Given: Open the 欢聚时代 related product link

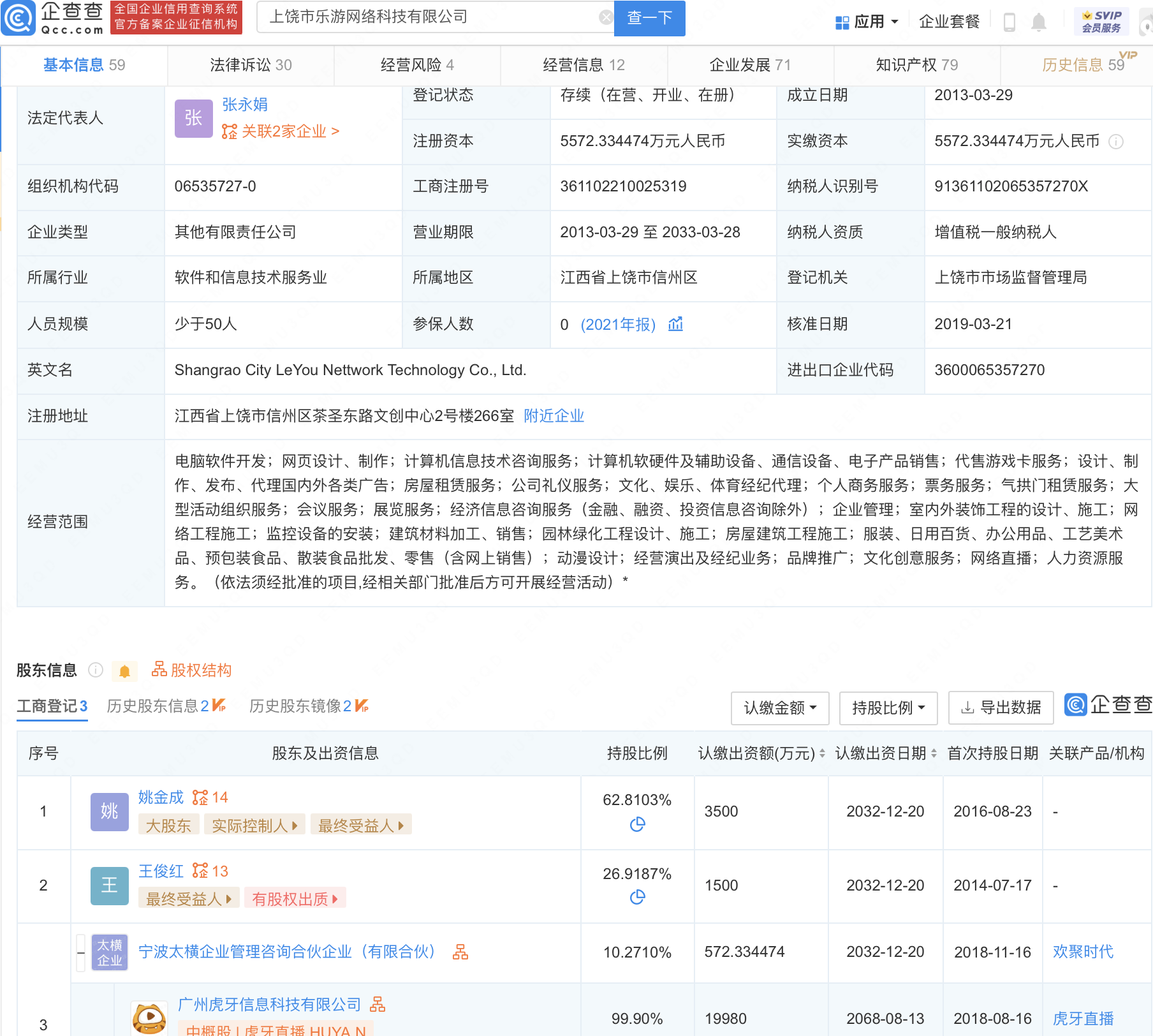Looking at the screenshot, I should pyautogui.click(x=1083, y=952).
